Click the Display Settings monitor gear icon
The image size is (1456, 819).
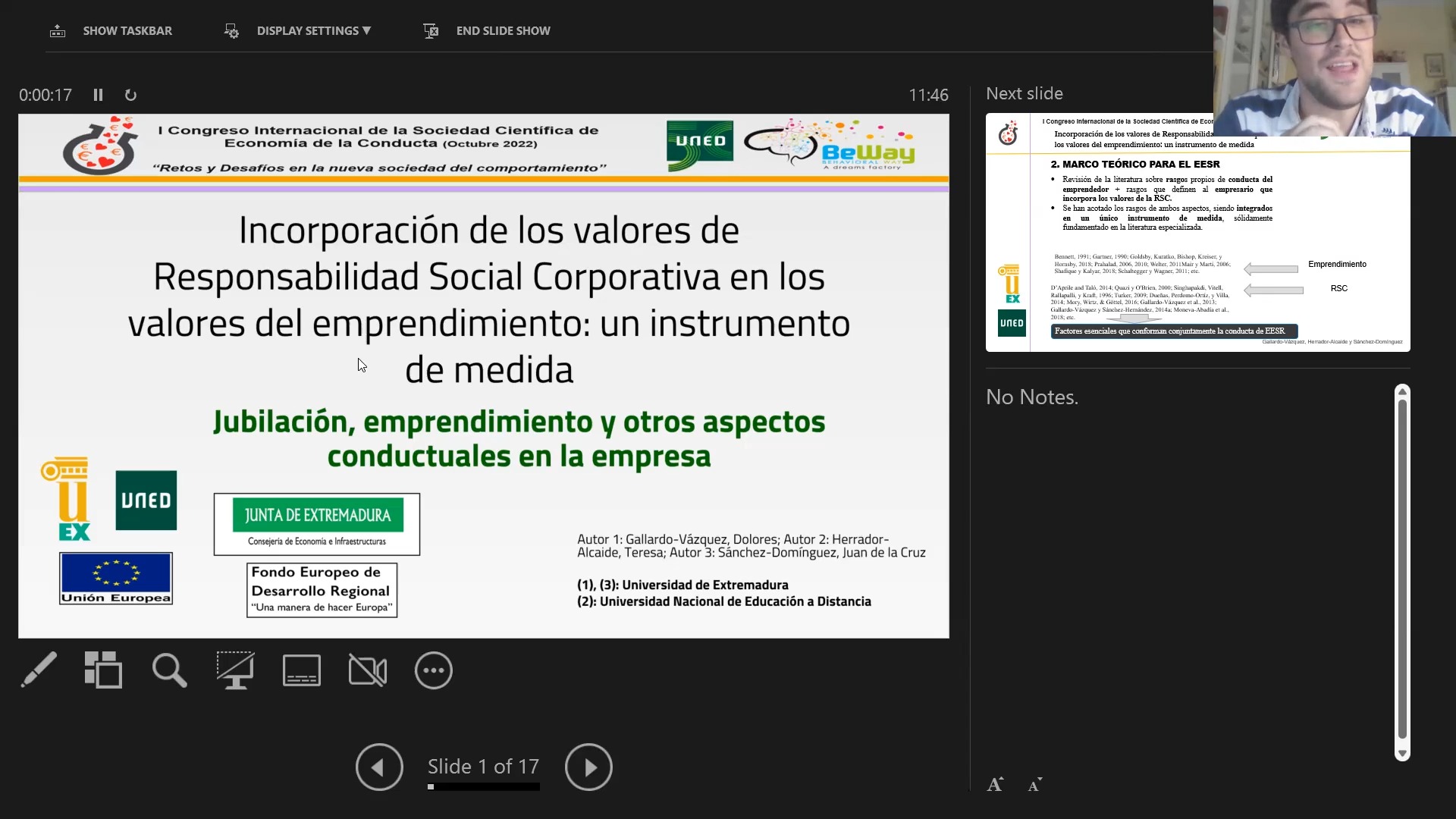pyautogui.click(x=231, y=31)
